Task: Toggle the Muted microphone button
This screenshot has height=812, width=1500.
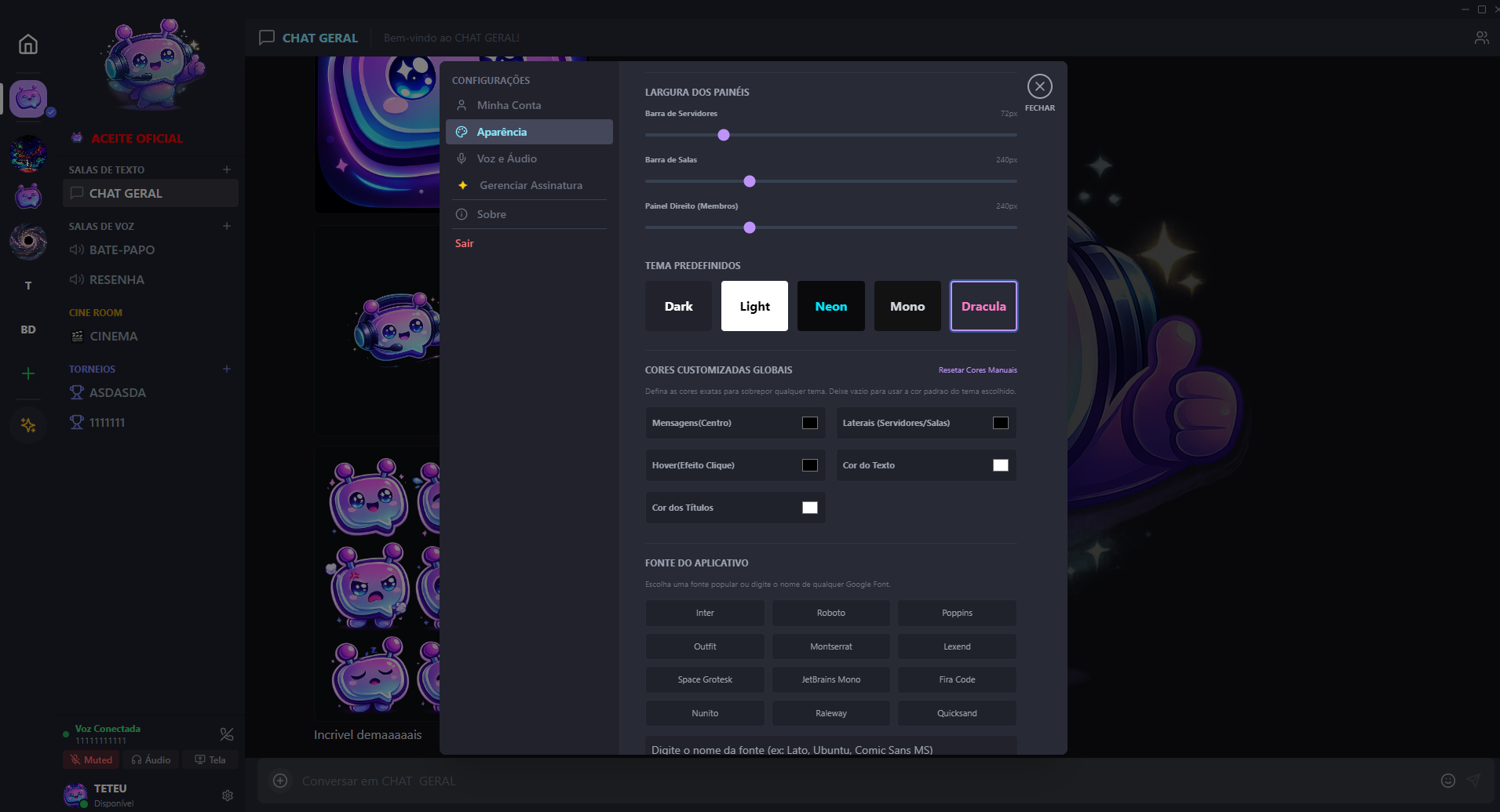Action: coord(91,759)
